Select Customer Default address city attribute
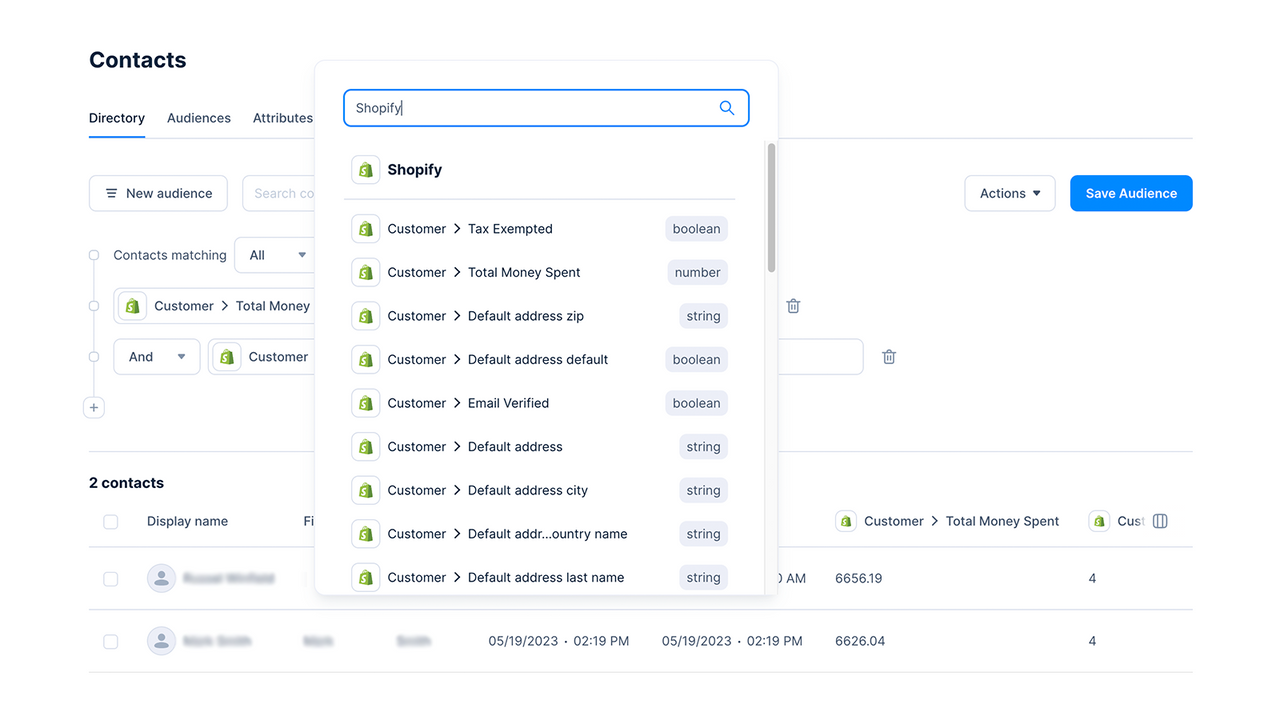Viewport: 1280px width, 720px height. point(540,490)
